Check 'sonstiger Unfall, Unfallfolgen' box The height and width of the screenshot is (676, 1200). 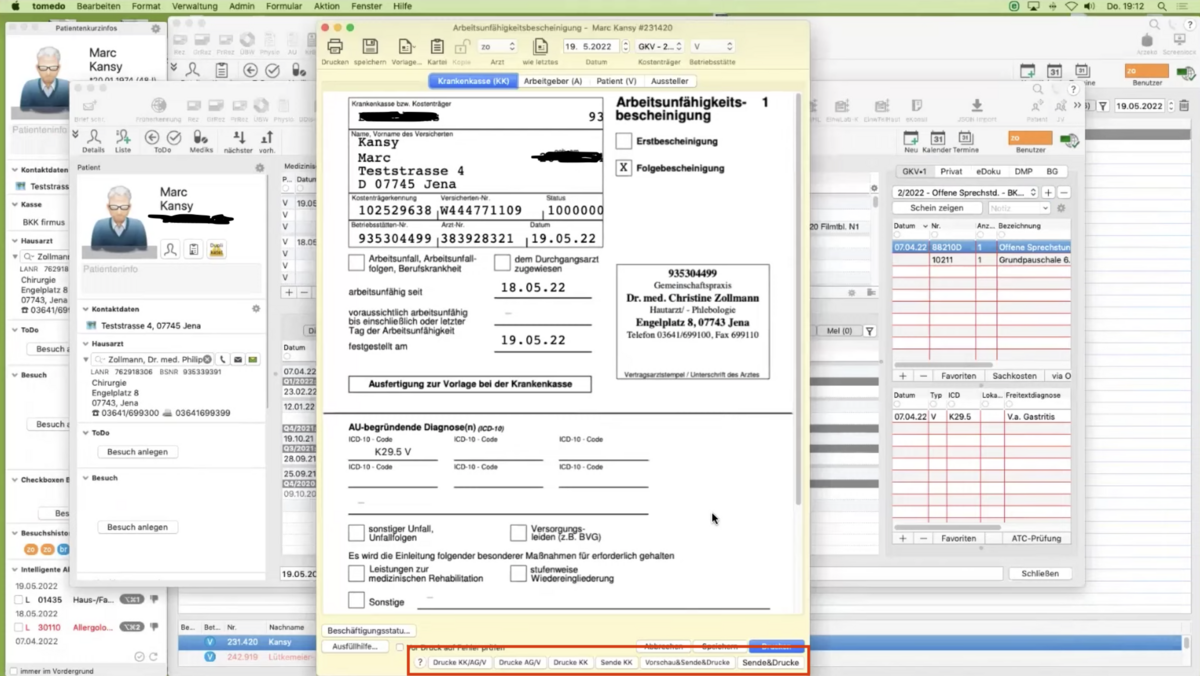(x=356, y=533)
